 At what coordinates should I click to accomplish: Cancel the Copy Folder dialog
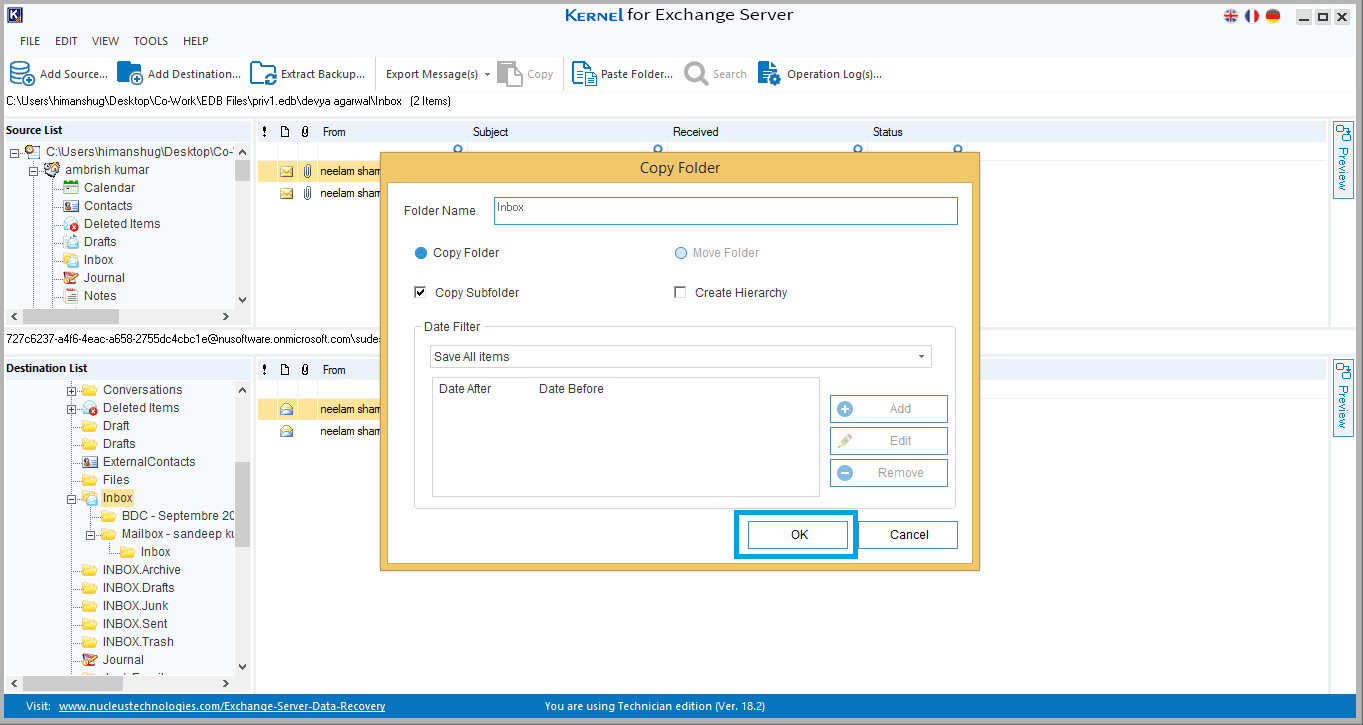(909, 535)
